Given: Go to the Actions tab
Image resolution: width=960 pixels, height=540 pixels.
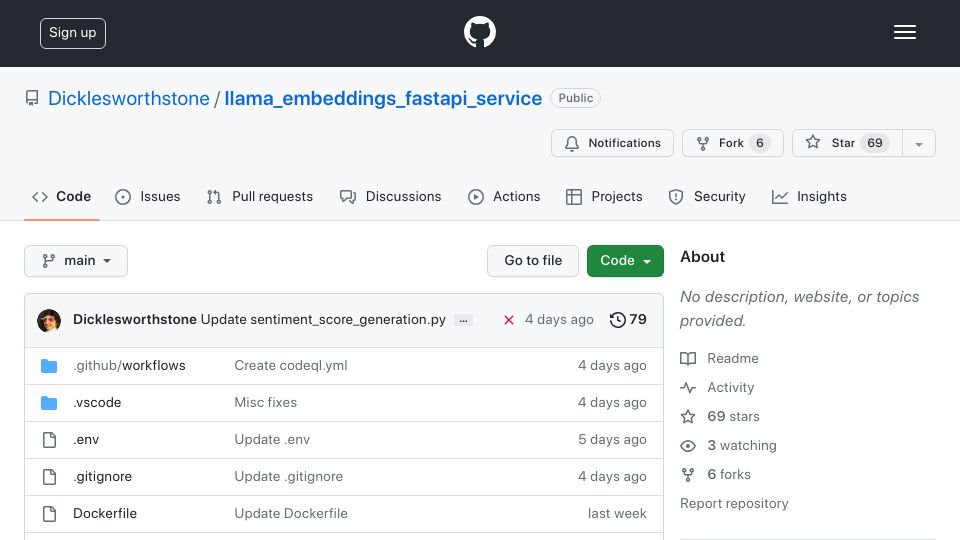Looking at the screenshot, I should (504, 197).
